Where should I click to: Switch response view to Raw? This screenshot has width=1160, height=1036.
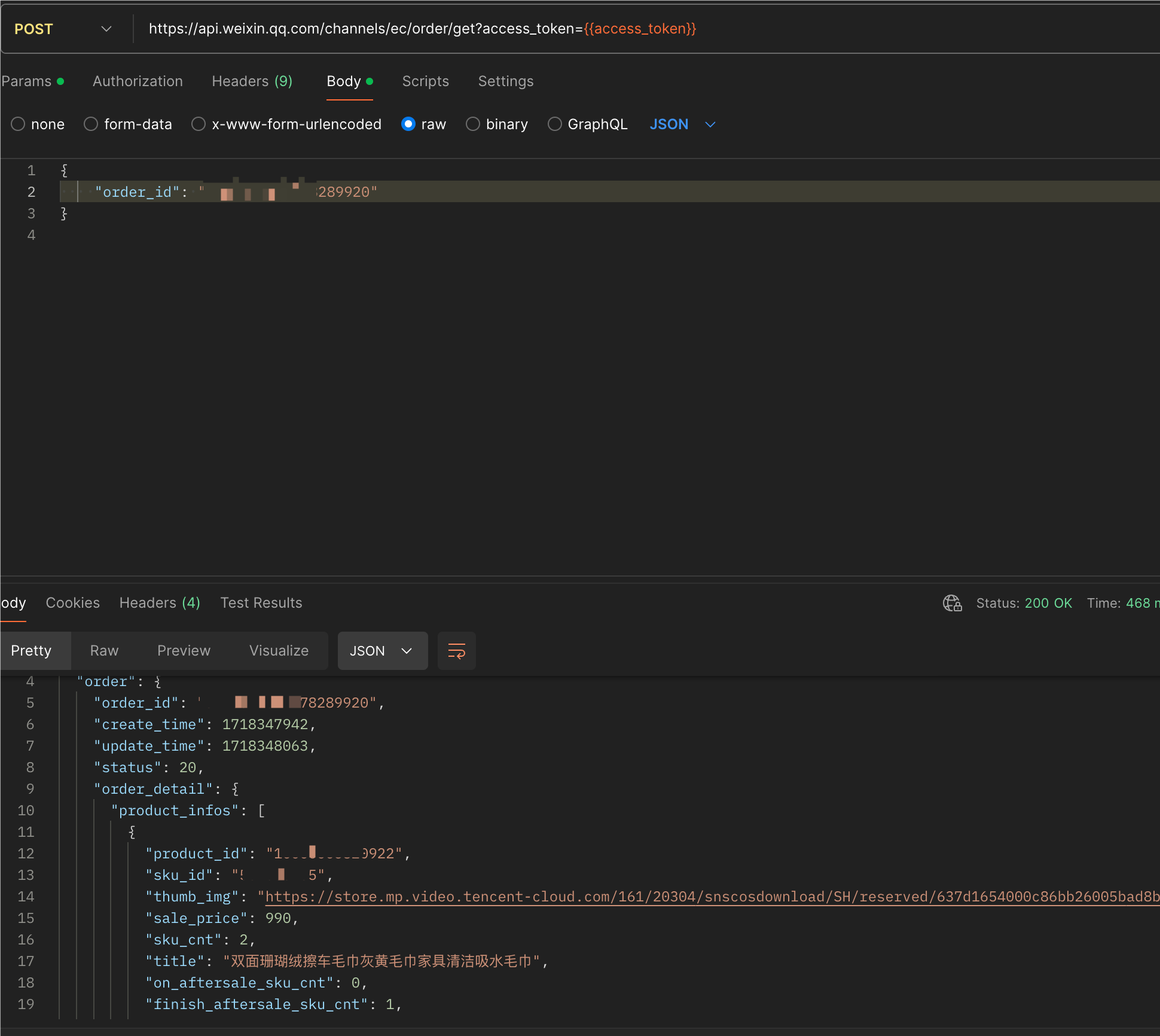104,651
